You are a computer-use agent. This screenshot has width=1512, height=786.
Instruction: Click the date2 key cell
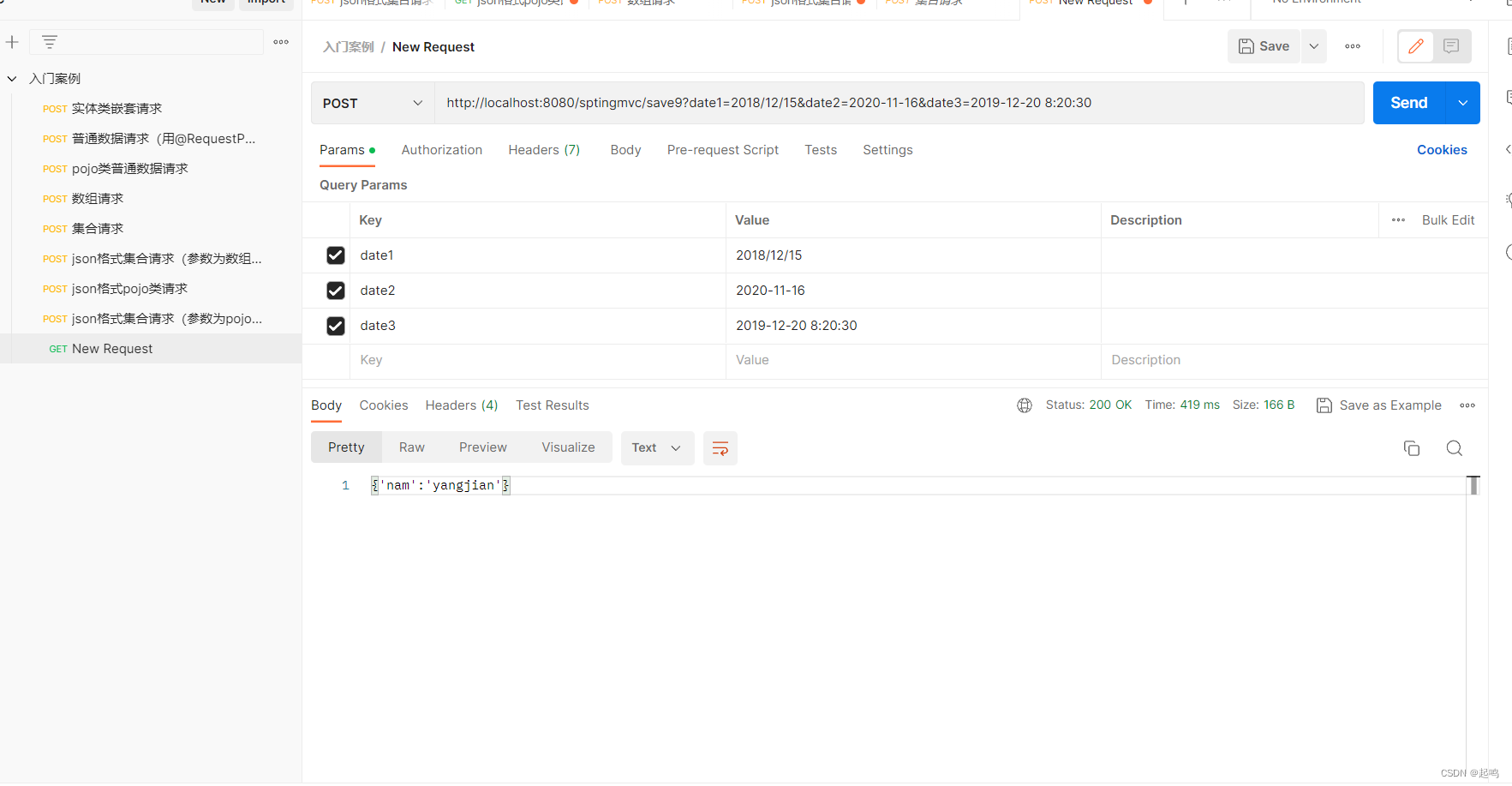pos(538,291)
